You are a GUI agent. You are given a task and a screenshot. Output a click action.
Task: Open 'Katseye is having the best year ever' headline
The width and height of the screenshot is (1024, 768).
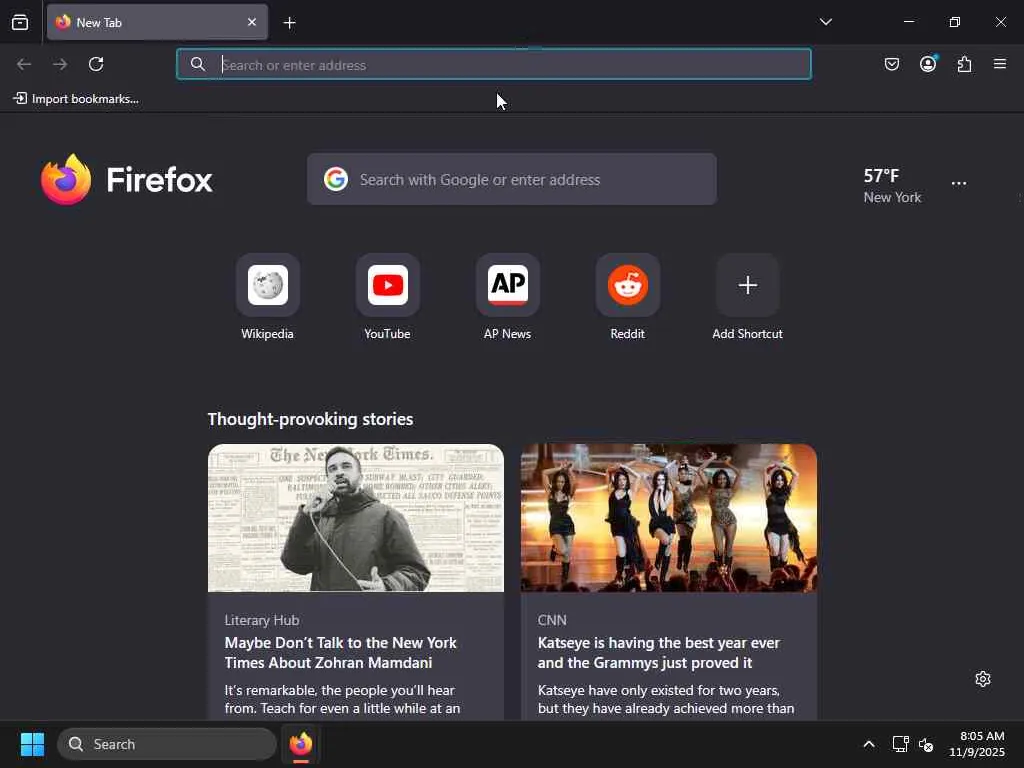[658, 652]
